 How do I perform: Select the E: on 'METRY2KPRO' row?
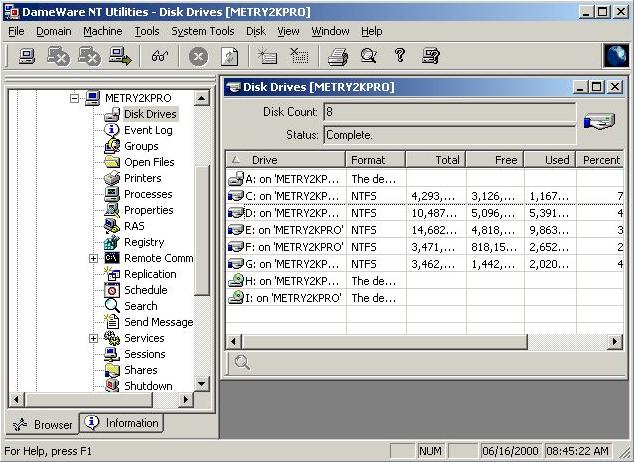(425, 230)
